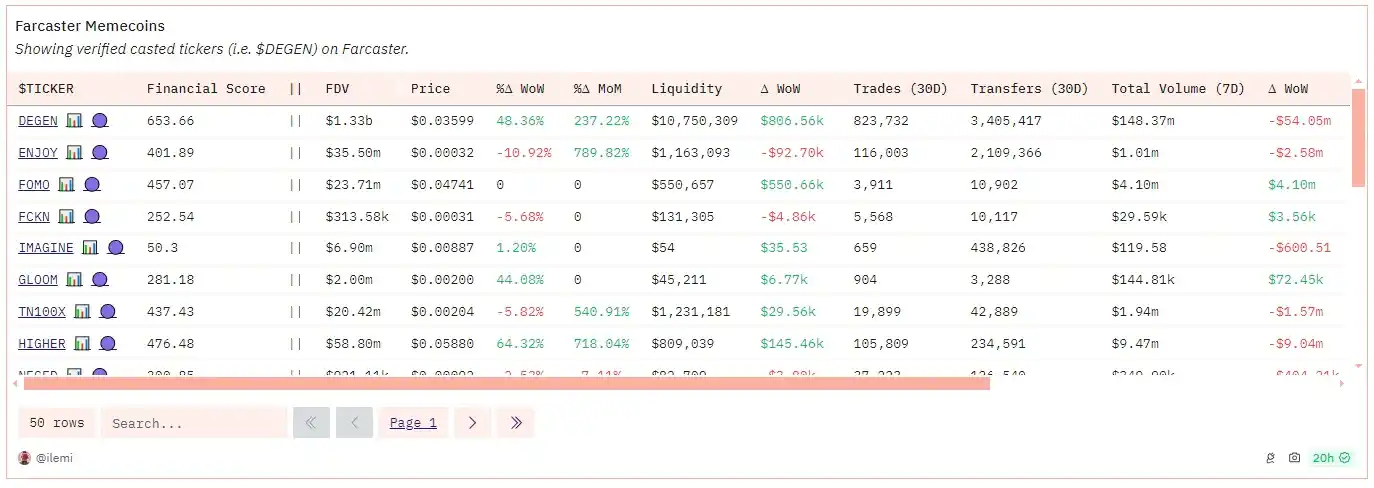1374x488 pixels.
Task: Take a screenshot with the camera icon
Action: (1294, 458)
